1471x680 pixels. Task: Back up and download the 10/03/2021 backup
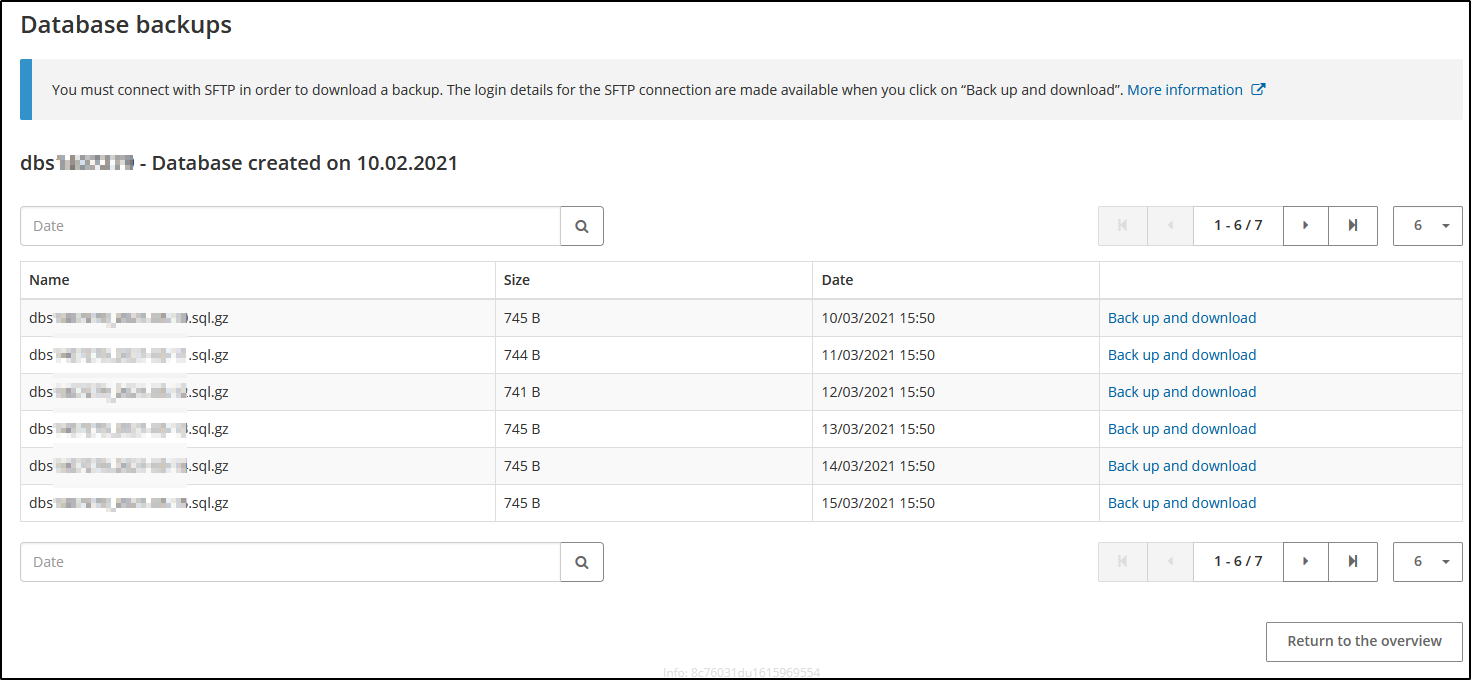click(x=1181, y=318)
